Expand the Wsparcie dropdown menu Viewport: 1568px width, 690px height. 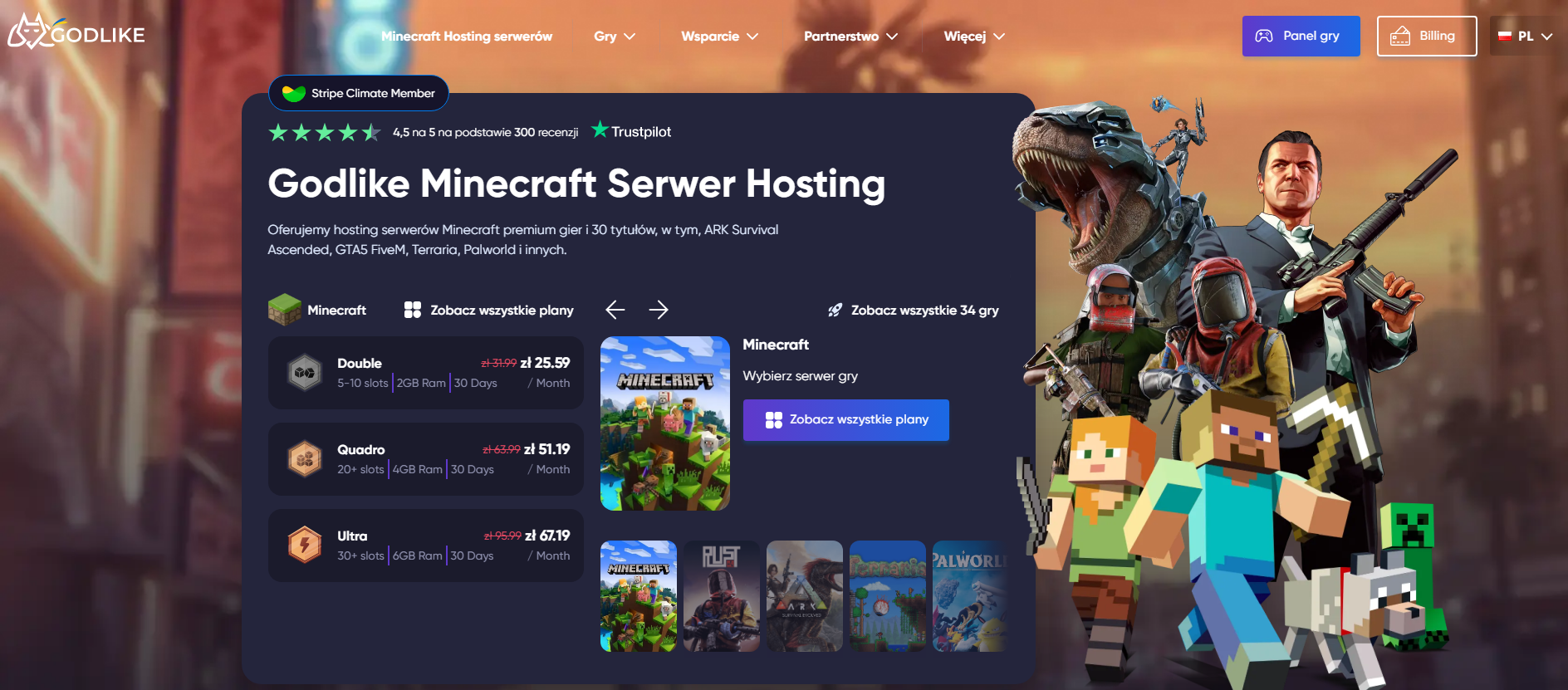pos(719,37)
